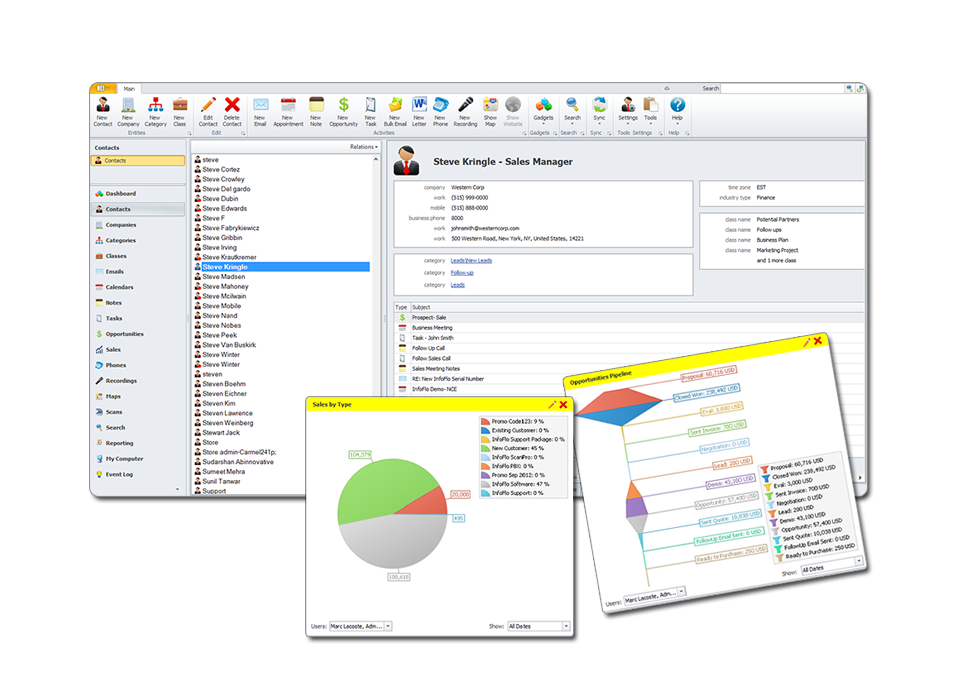Switch to the Main ribbon tab
This screenshot has width=960, height=700.
pyautogui.click(x=129, y=89)
